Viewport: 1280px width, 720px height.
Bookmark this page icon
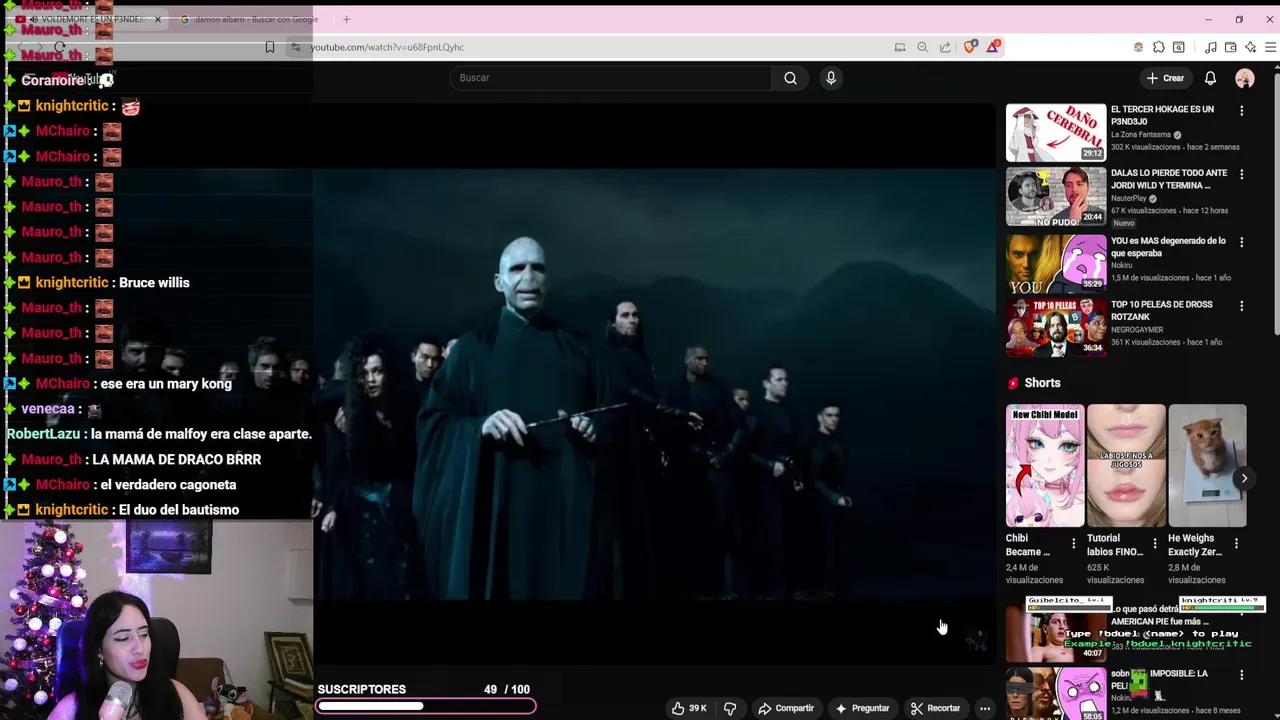(x=270, y=47)
